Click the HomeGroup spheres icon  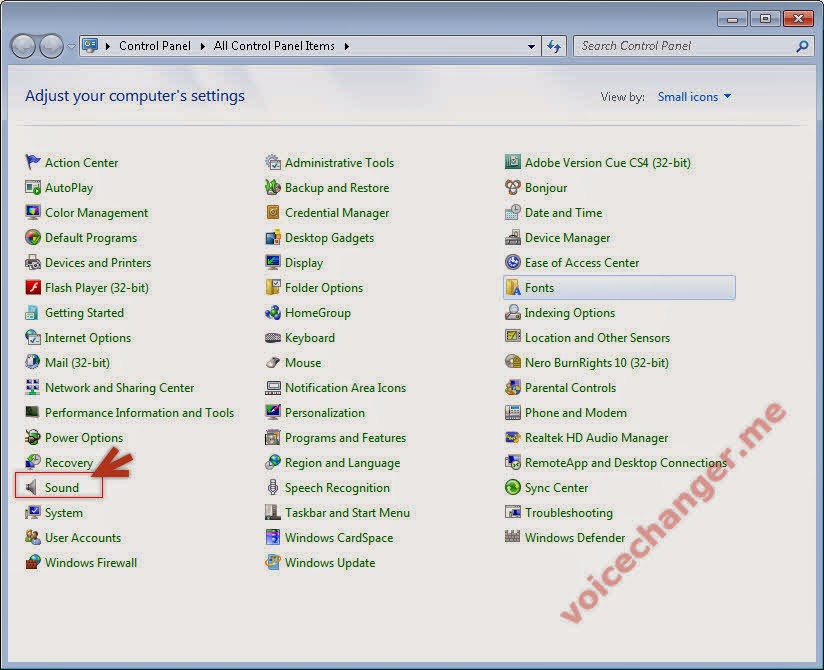point(273,312)
